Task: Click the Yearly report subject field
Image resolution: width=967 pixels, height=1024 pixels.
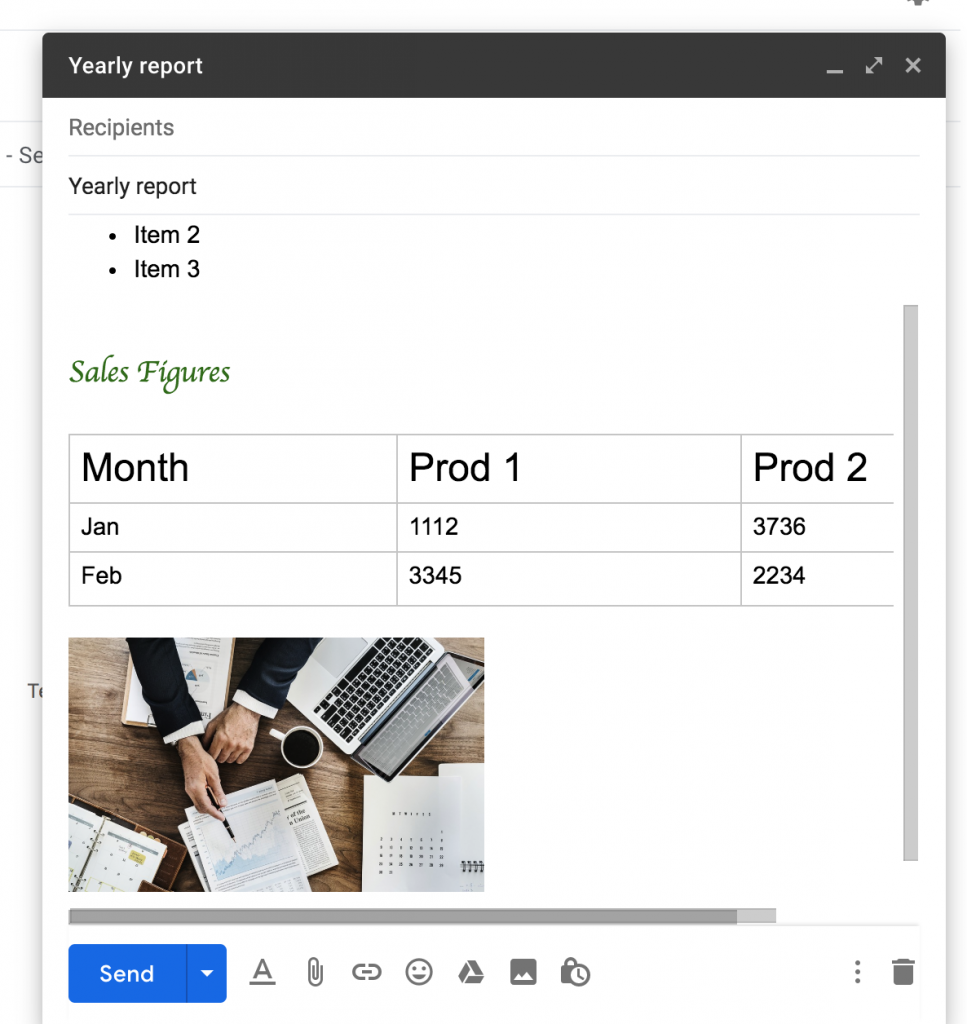Action: coord(494,186)
